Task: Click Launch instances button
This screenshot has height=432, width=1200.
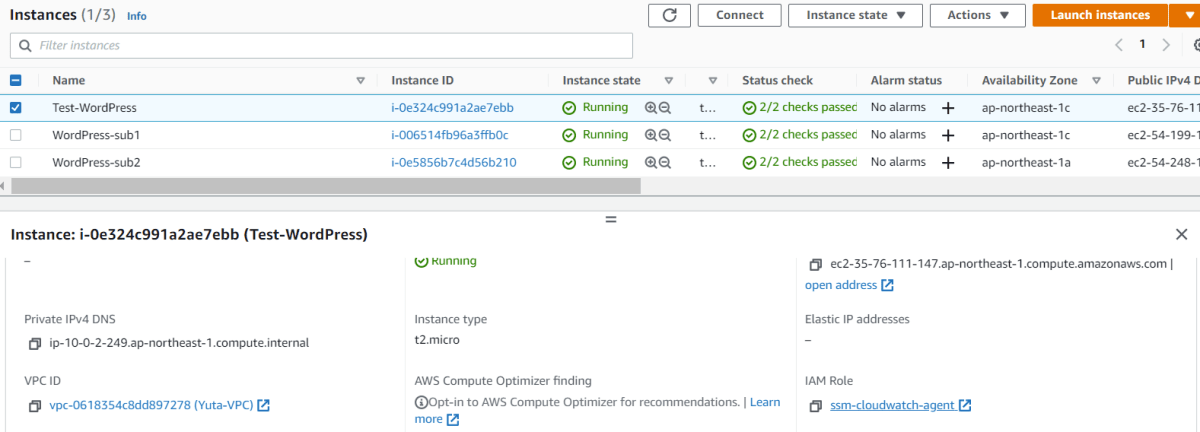Action: [x=1100, y=15]
